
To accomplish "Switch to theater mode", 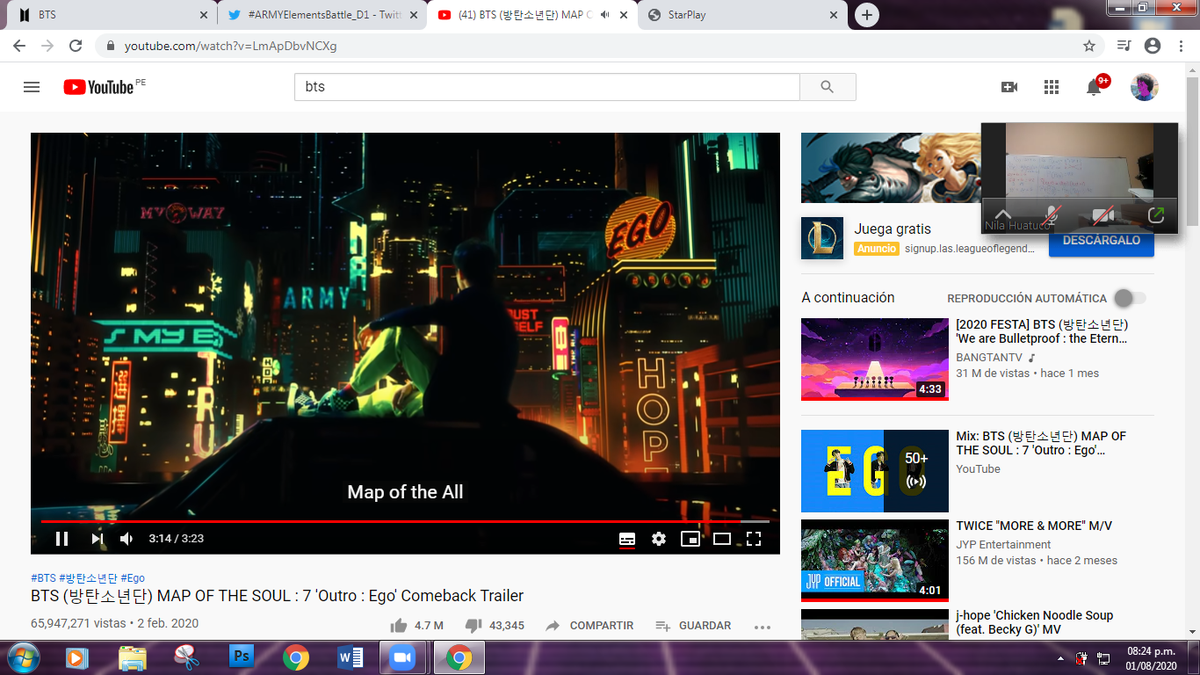I will pyautogui.click(x=722, y=538).
